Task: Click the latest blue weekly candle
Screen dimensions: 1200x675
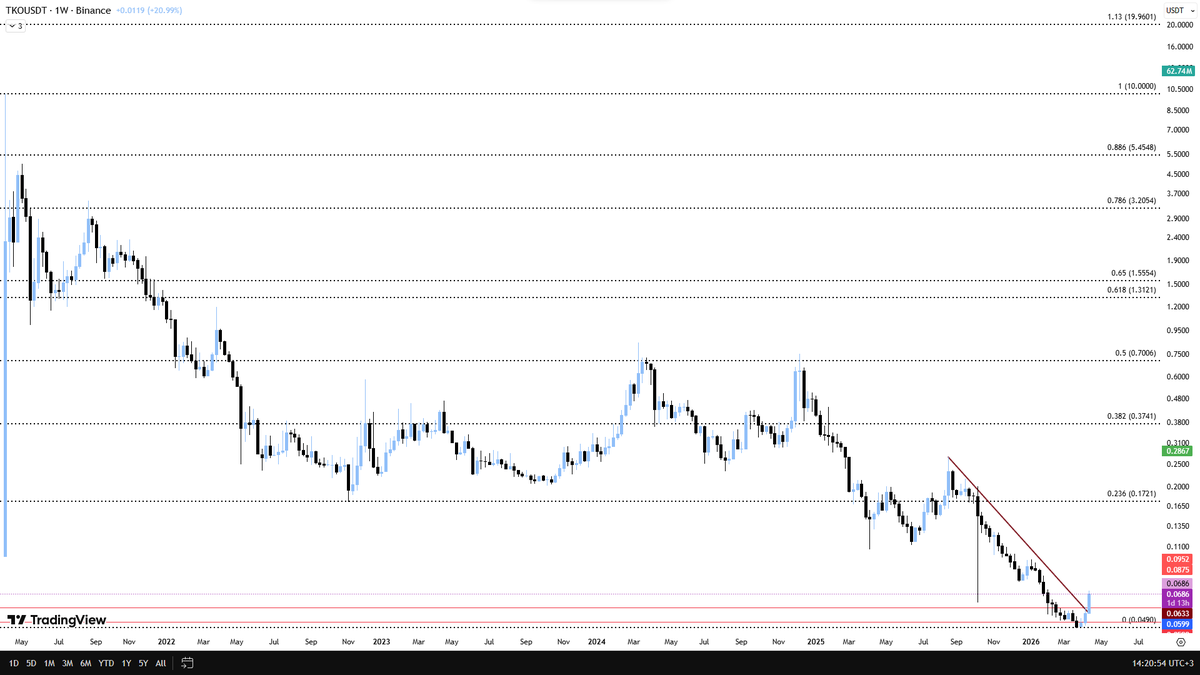Action: (1089, 601)
